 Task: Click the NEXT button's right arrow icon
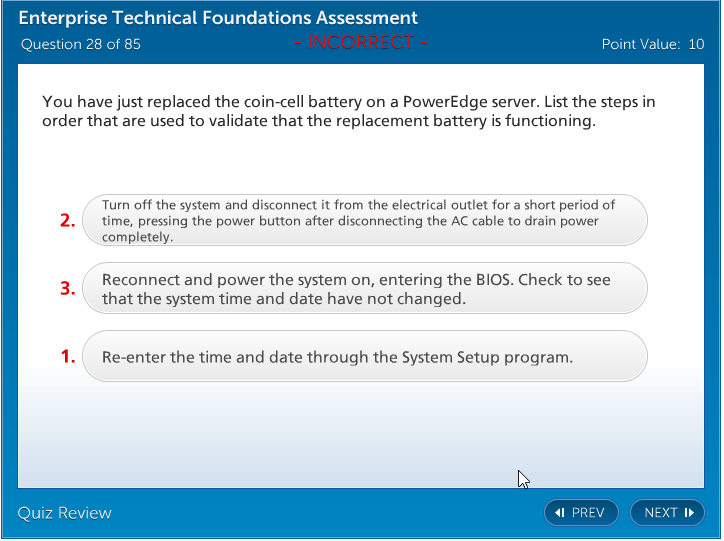(689, 513)
